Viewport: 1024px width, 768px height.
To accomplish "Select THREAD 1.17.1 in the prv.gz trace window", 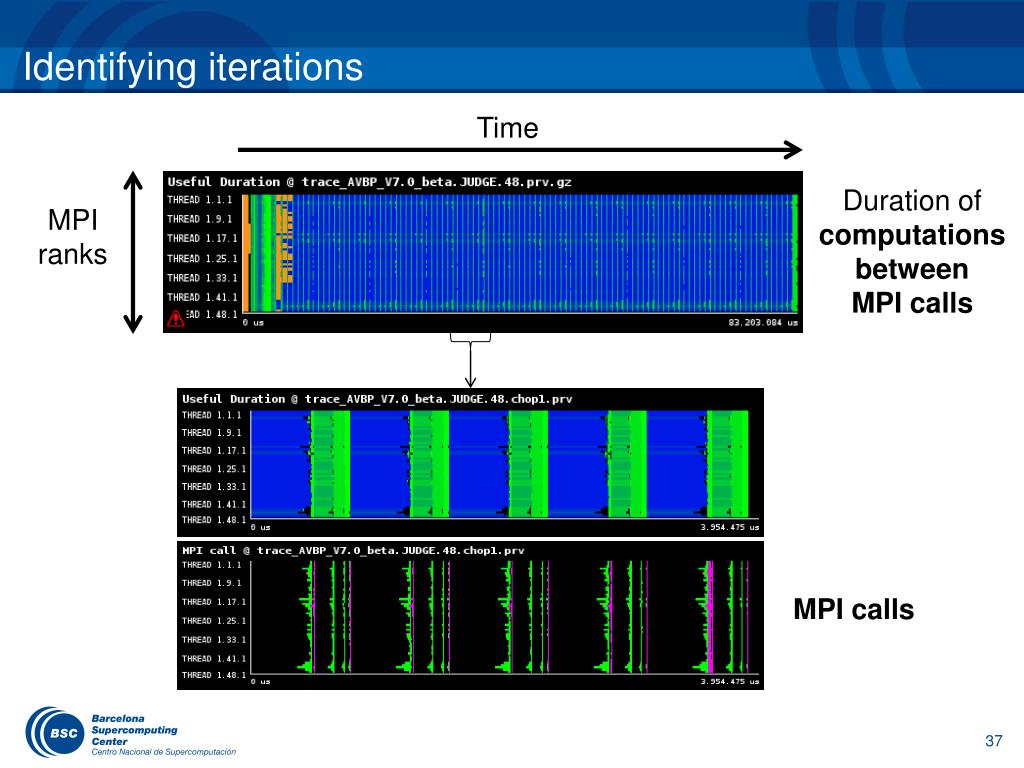I will click(x=202, y=239).
